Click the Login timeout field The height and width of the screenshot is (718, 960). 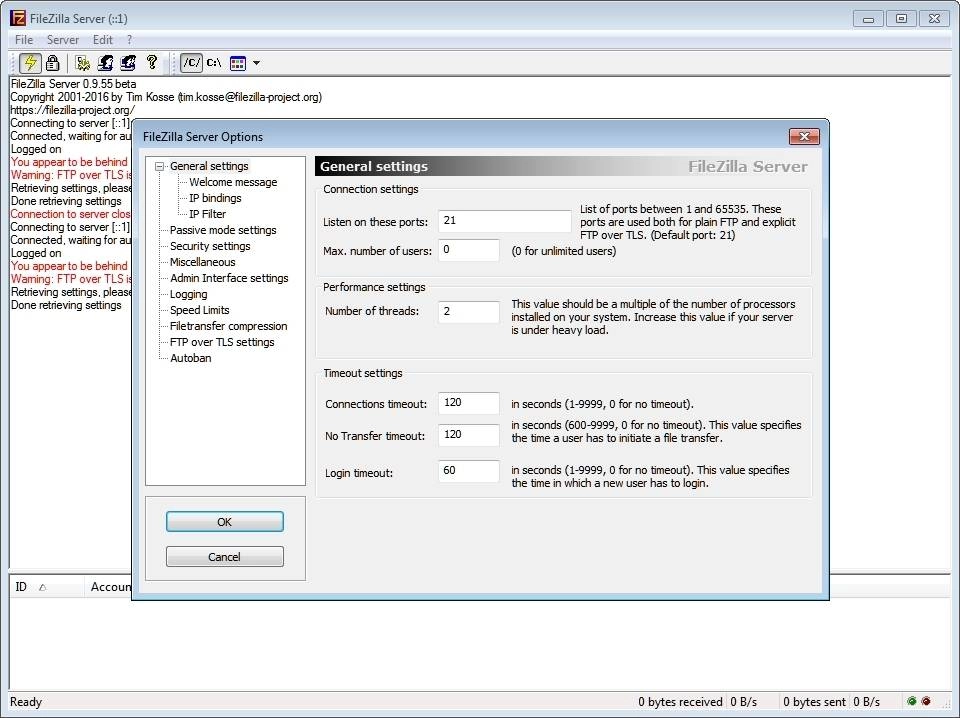[x=469, y=471]
